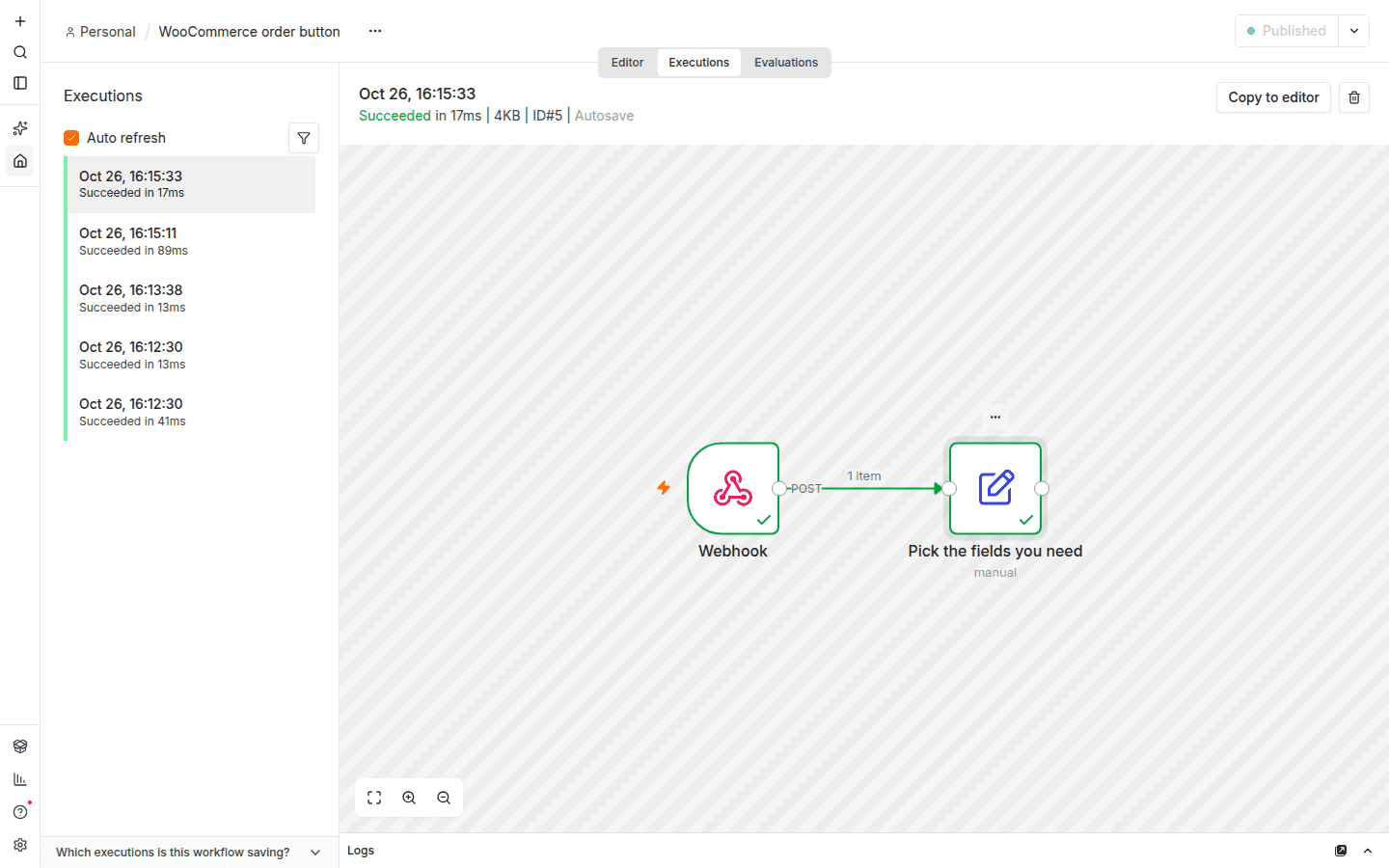The height and width of the screenshot is (868, 1389).
Task: Open the dropdown arrow next to Published
Action: pos(1354,31)
